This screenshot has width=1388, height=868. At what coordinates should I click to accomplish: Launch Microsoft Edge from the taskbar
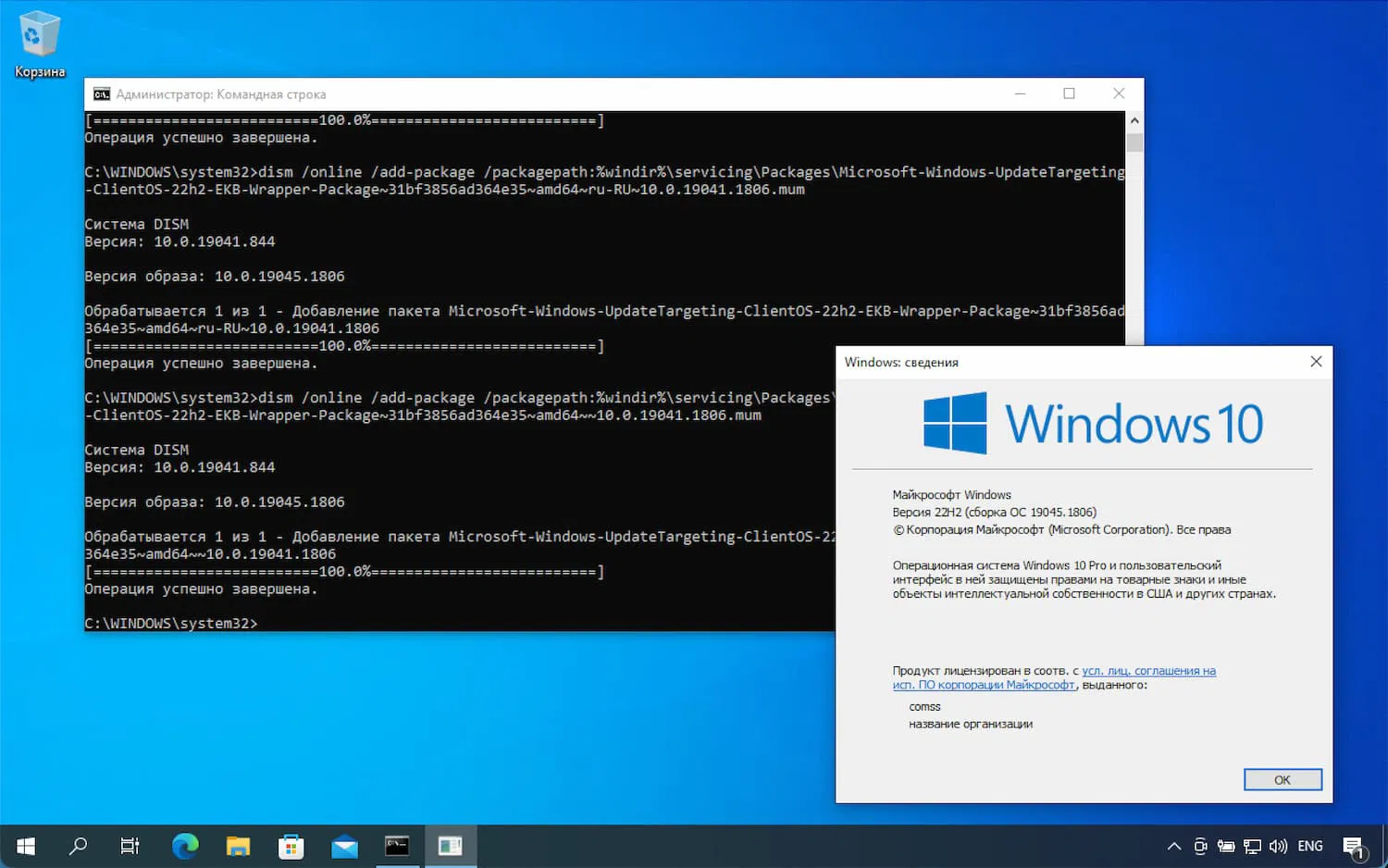point(185,846)
